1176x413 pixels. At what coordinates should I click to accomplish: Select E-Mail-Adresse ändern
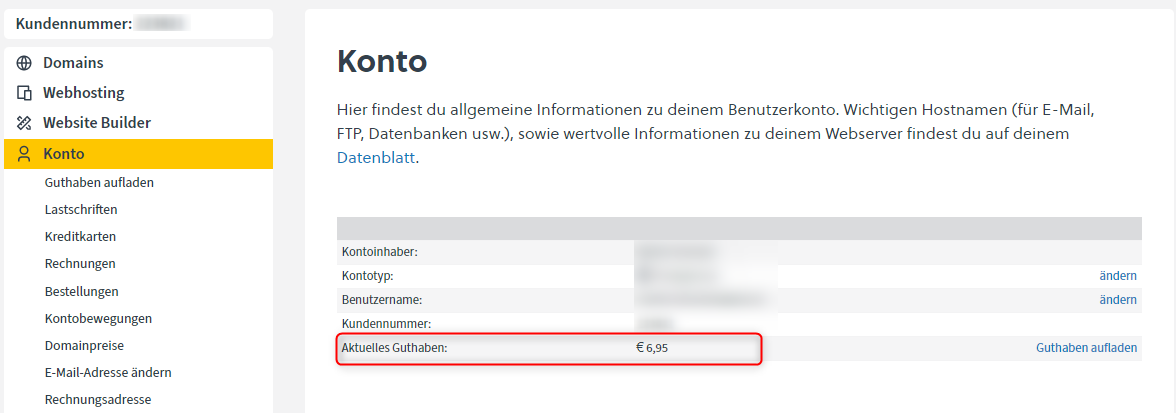coord(108,373)
